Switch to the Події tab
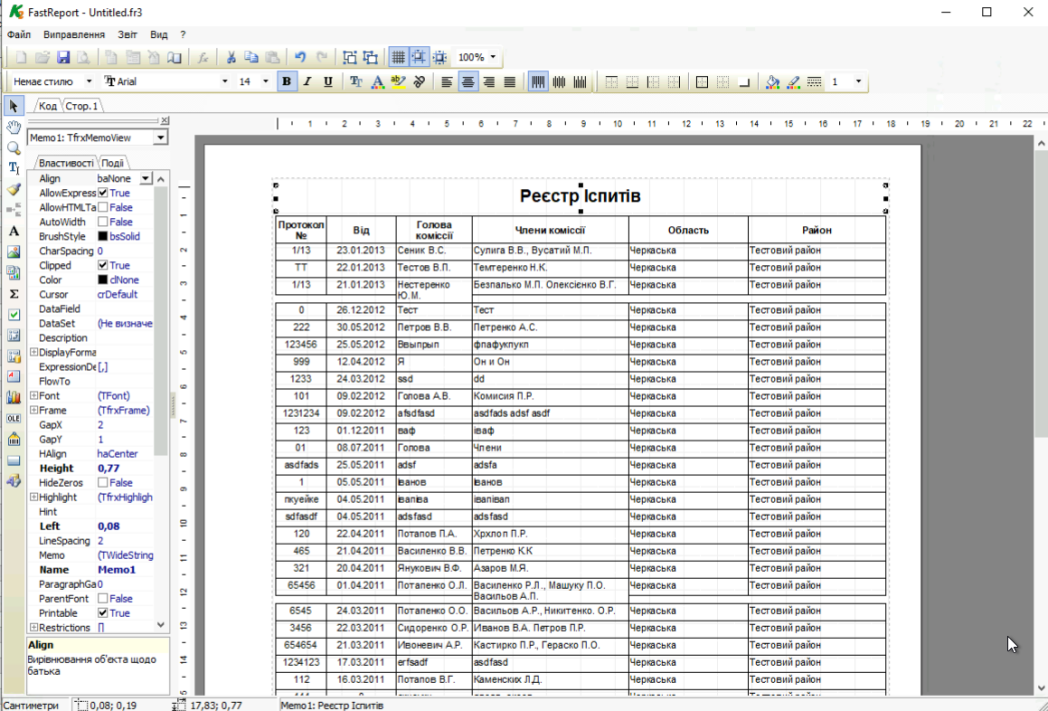The width and height of the screenshot is (1048, 711). coord(112,163)
